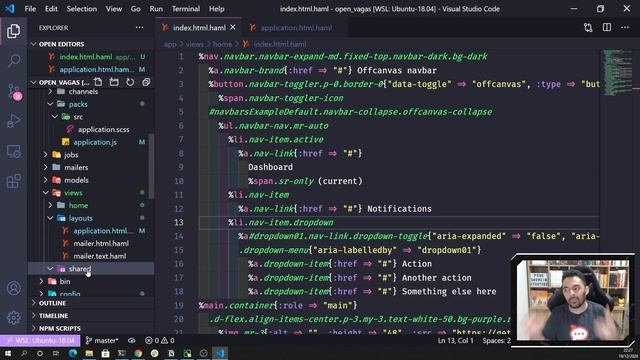
Task: Open the Explorer view in activity bar
Action: pyautogui.click(x=13, y=31)
